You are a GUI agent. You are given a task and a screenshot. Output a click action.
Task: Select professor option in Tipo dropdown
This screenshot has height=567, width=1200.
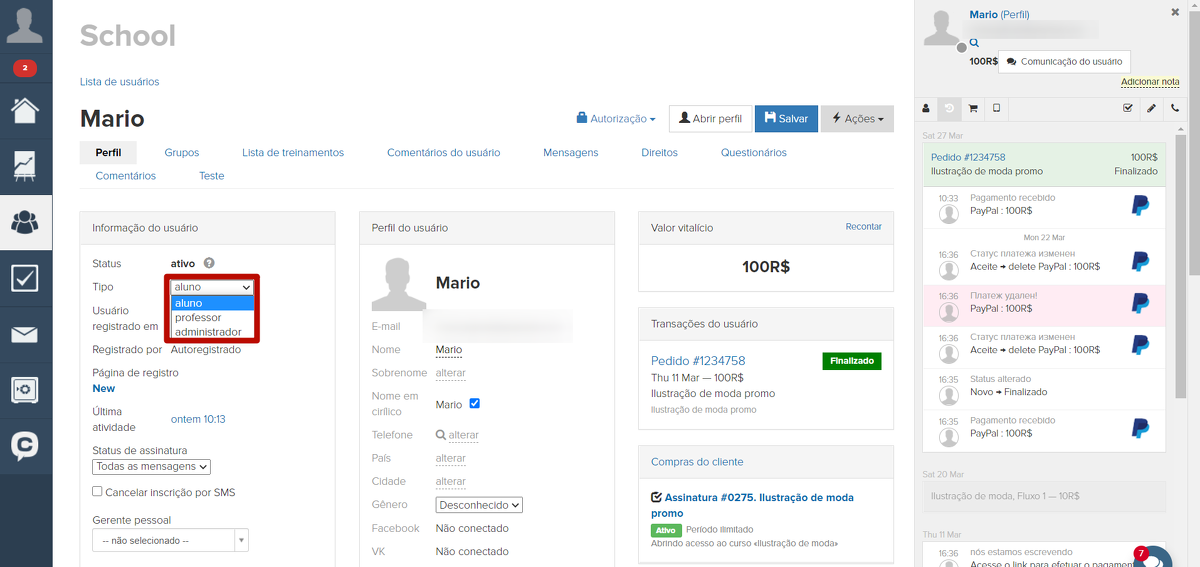(x=198, y=318)
